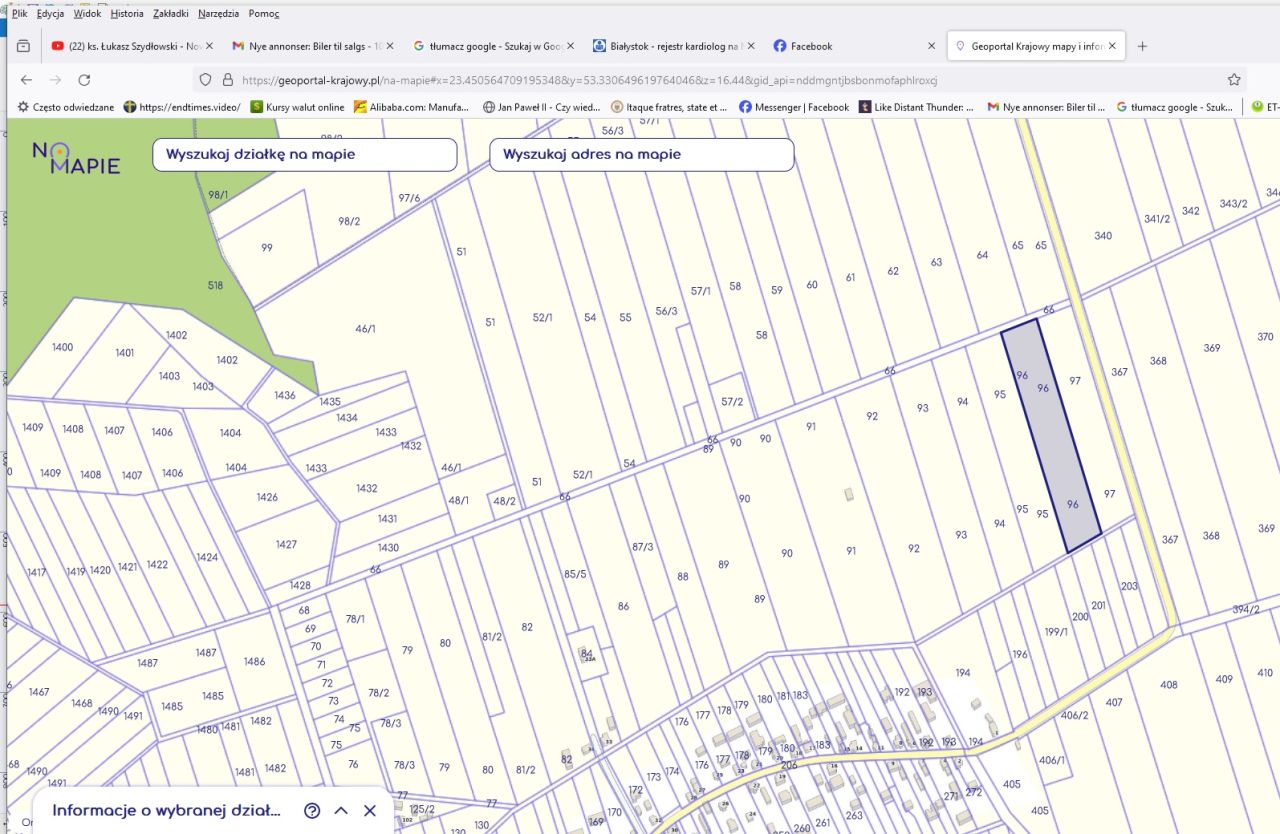
Task: Click the 'Wyszukaj działkę na mapie' search field
Action: click(x=305, y=155)
